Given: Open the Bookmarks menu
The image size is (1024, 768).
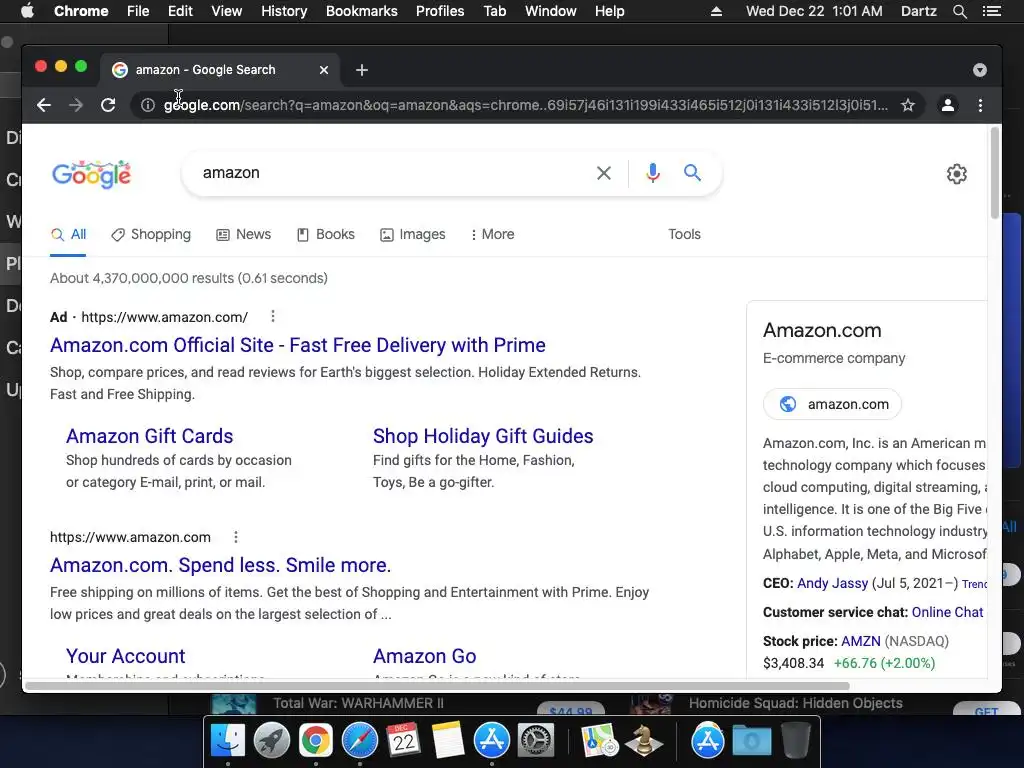Looking at the screenshot, I should click(x=362, y=11).
